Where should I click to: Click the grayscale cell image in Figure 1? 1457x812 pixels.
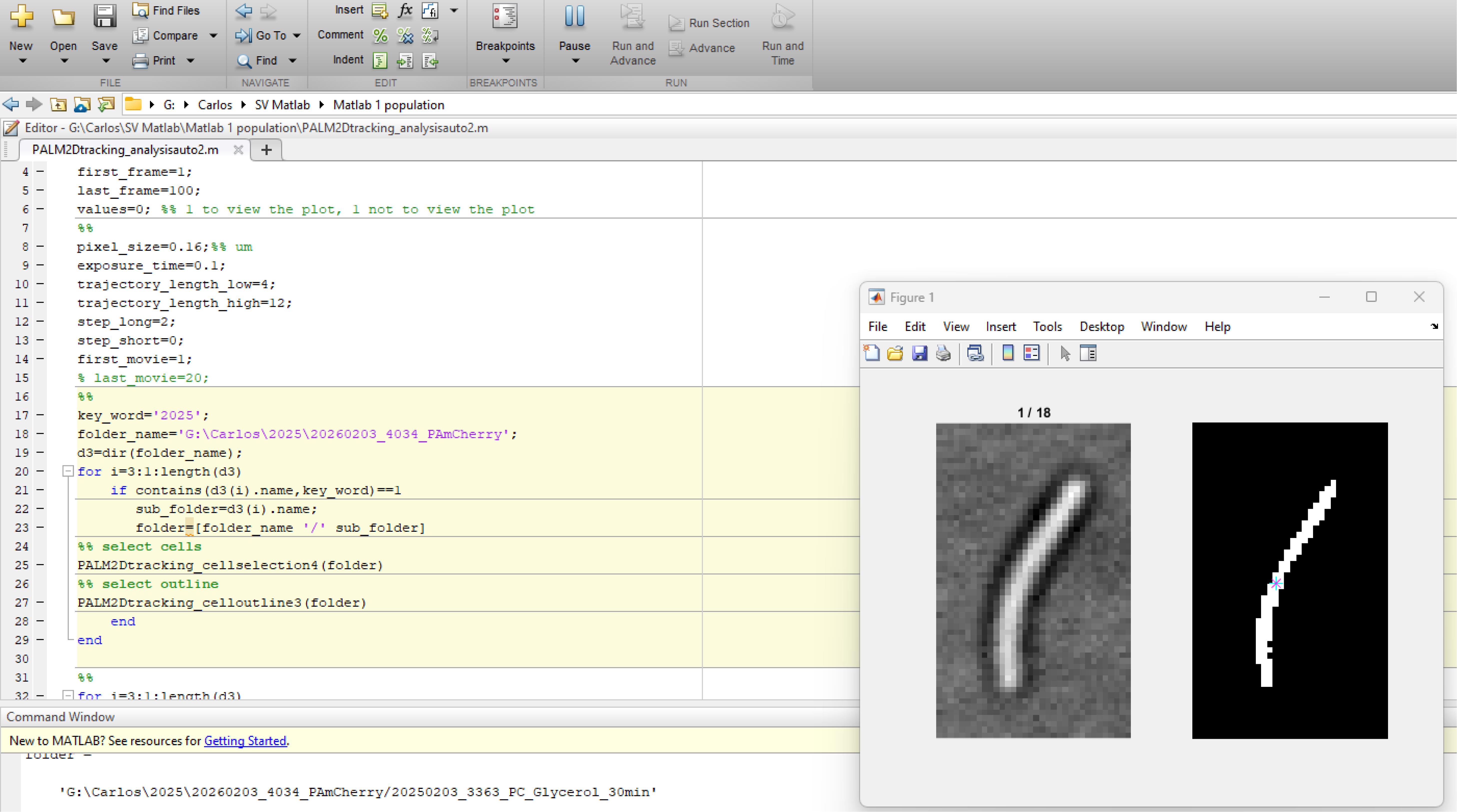(1033, 580)
